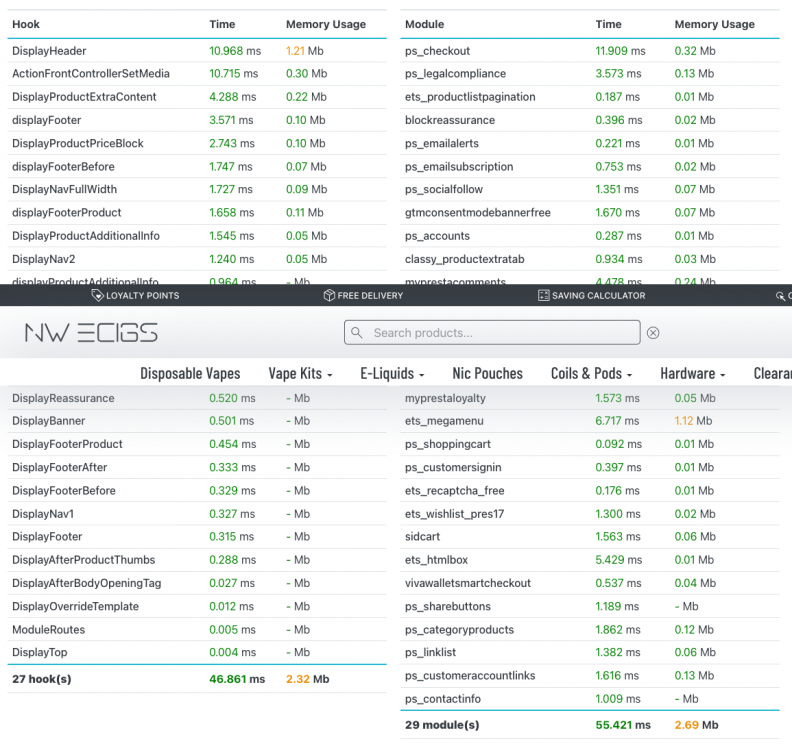Viewport: 792px width, 750px height.
Task: Click Time header in hooks table
Action: pos(222,24)
